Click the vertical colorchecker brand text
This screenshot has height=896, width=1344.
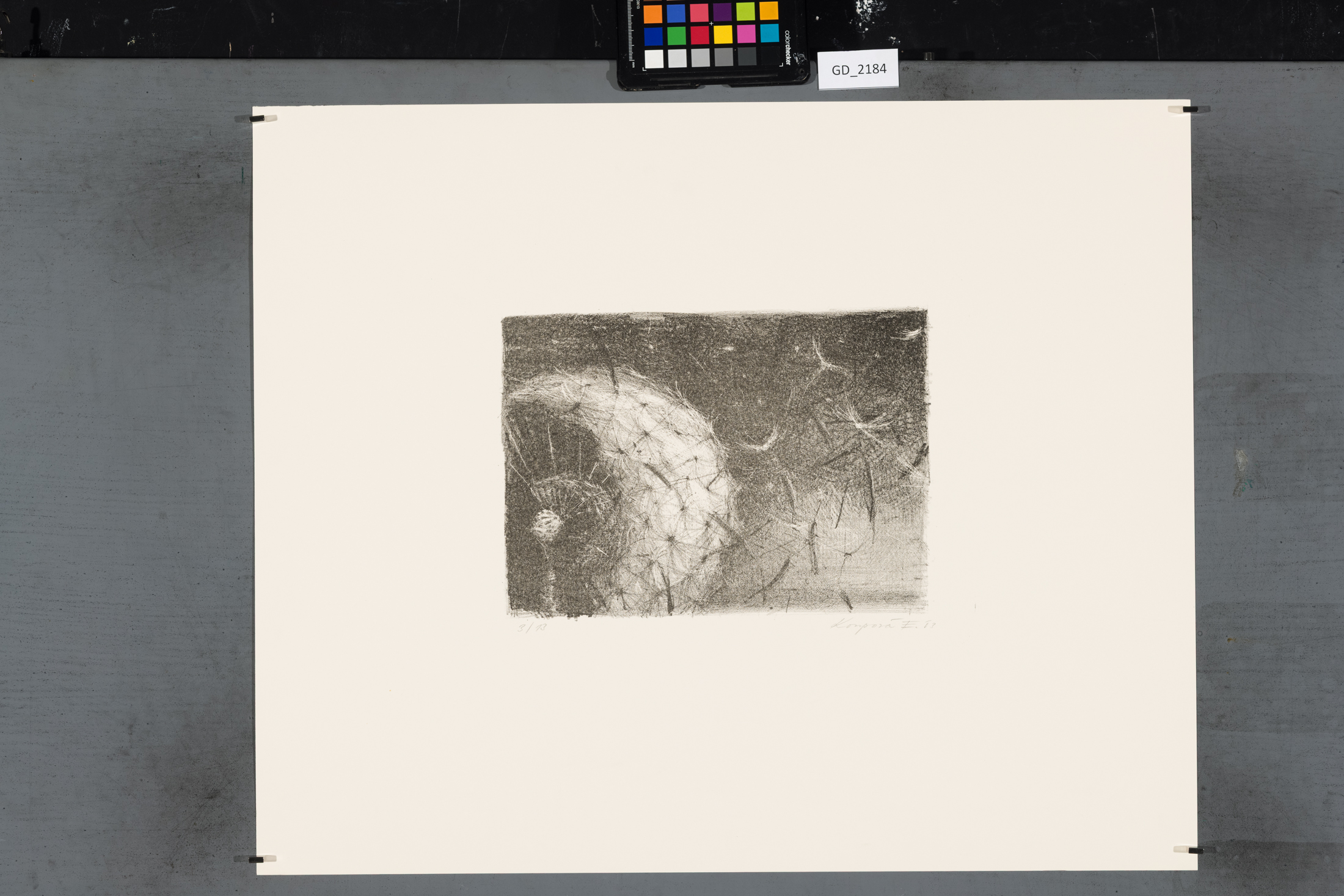tap(787, 48)
